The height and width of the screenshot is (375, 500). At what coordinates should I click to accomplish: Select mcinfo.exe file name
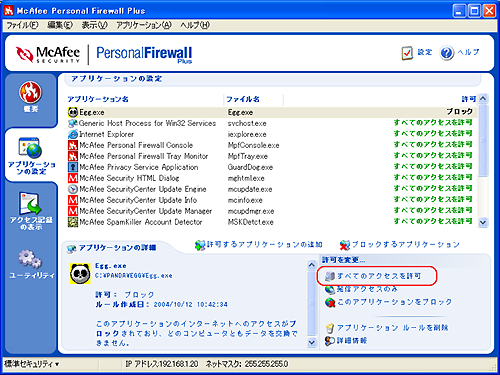tap(245, 200)
